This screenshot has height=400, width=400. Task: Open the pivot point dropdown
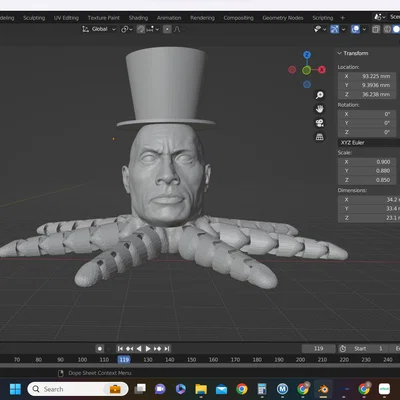tap(127, 29)
